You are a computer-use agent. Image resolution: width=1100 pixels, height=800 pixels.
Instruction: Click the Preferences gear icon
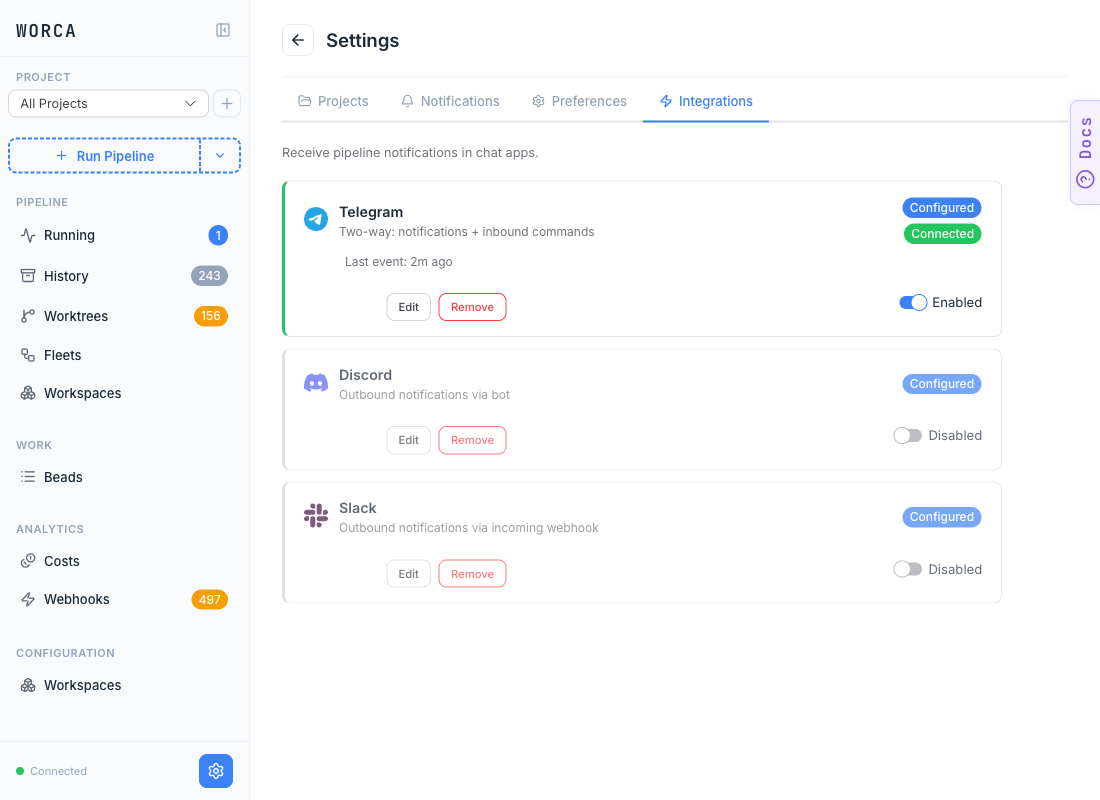pyautogui.click(x=538, y=101)
